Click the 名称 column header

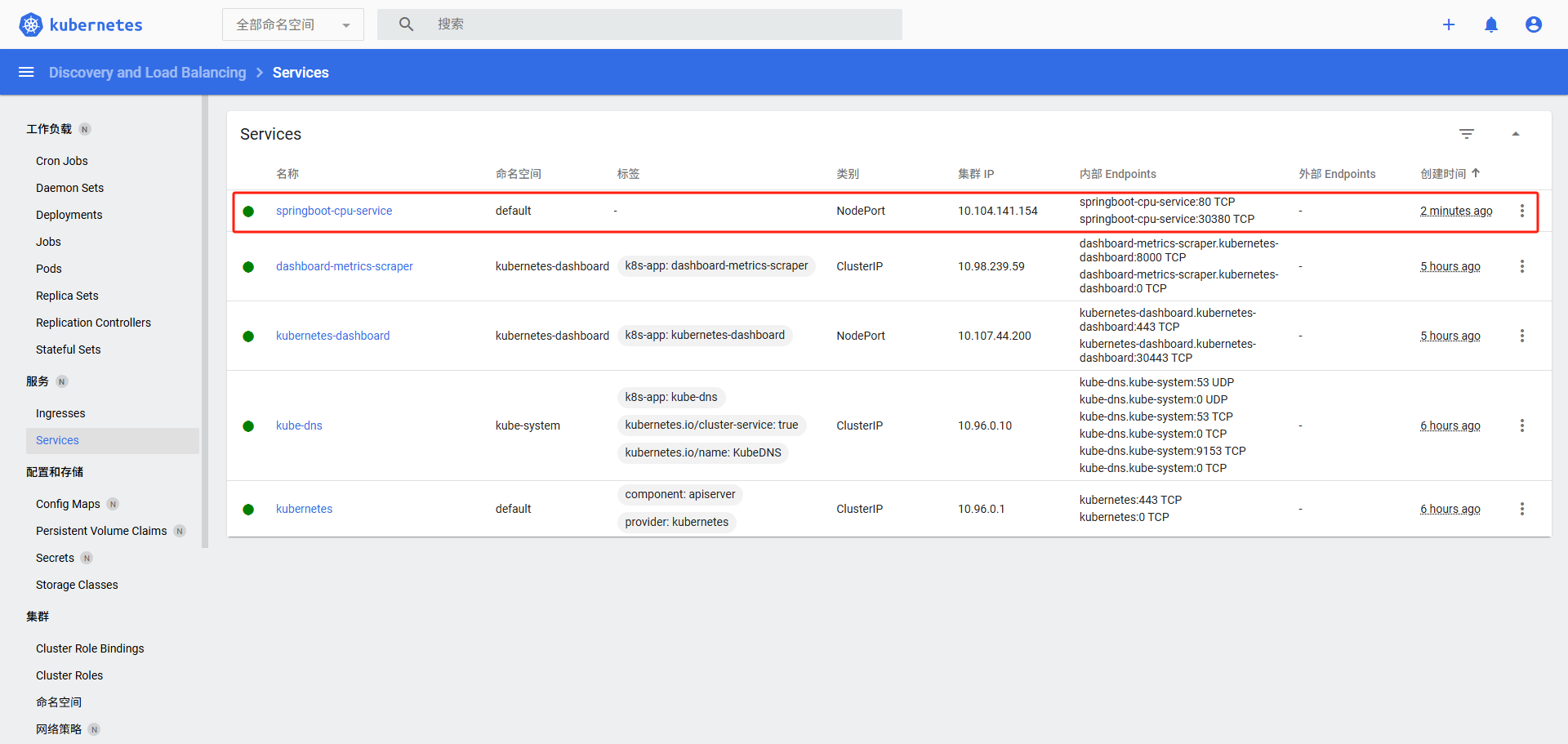287,174
